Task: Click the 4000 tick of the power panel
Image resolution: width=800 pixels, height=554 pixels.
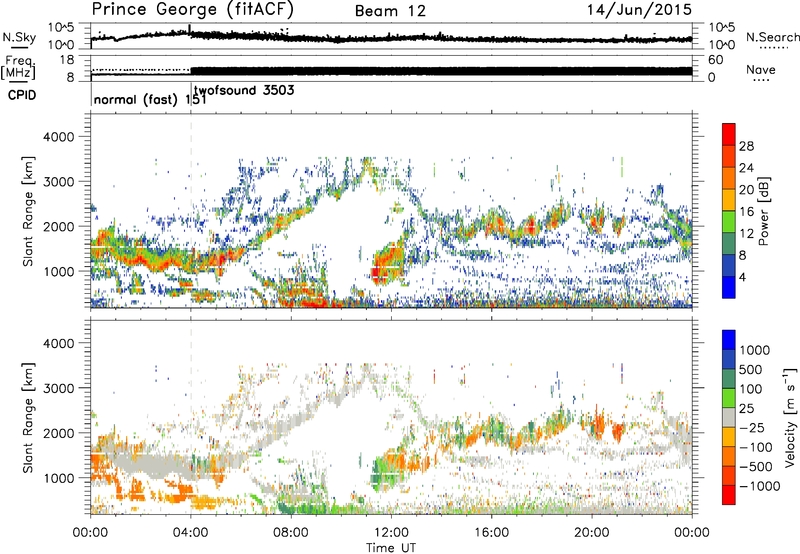Action: click(x=58, y=137)
